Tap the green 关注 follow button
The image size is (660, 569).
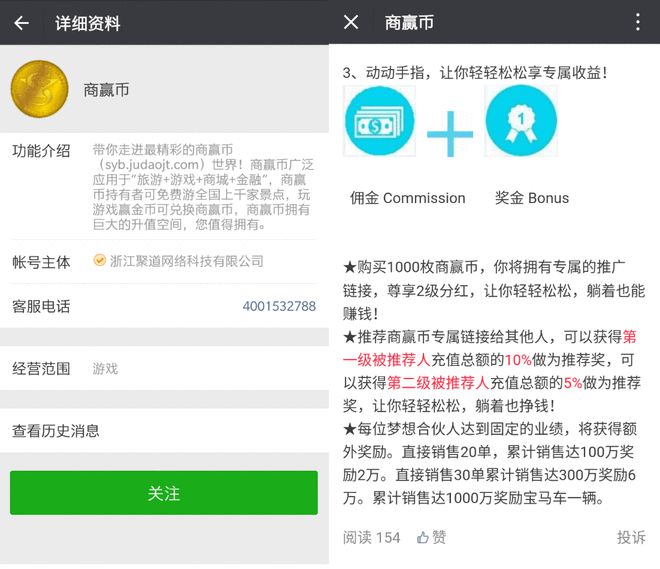click(x=164, y=493)
